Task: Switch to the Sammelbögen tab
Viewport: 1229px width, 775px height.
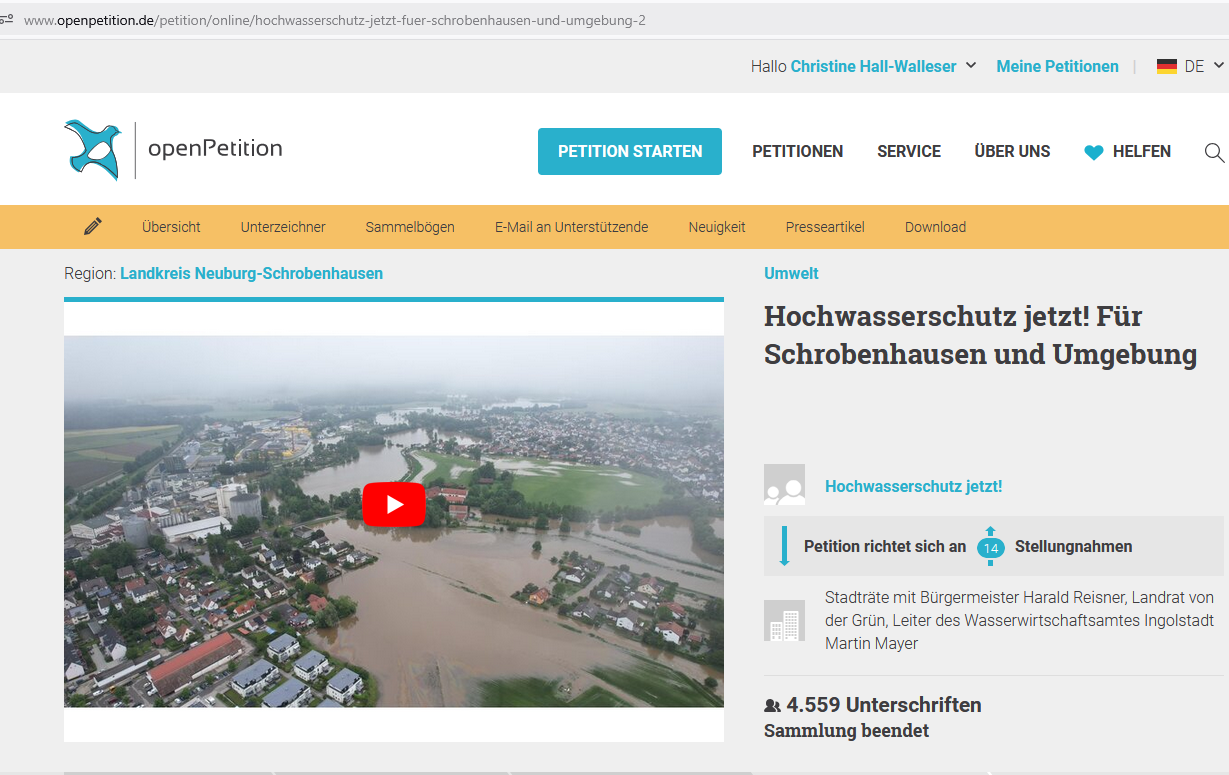Action: tap(410, 227)
